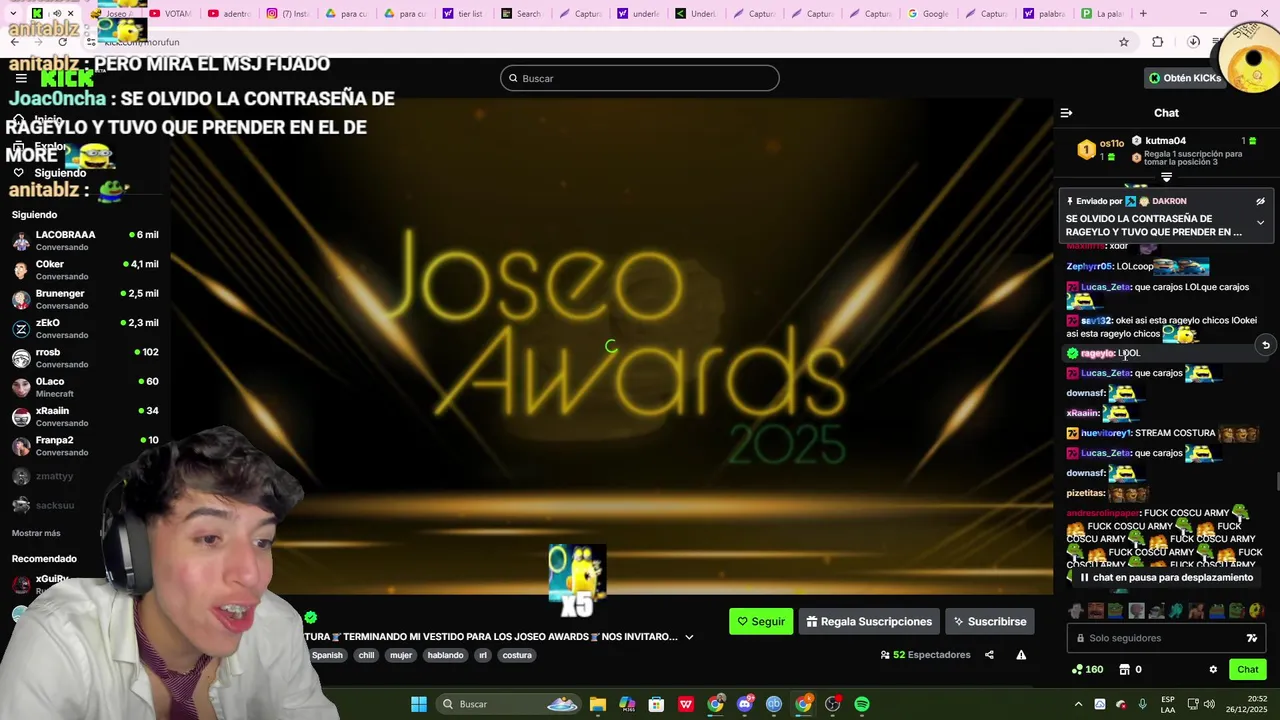
Task: Bookmark page with star icon
Action: pos(1124,42)
